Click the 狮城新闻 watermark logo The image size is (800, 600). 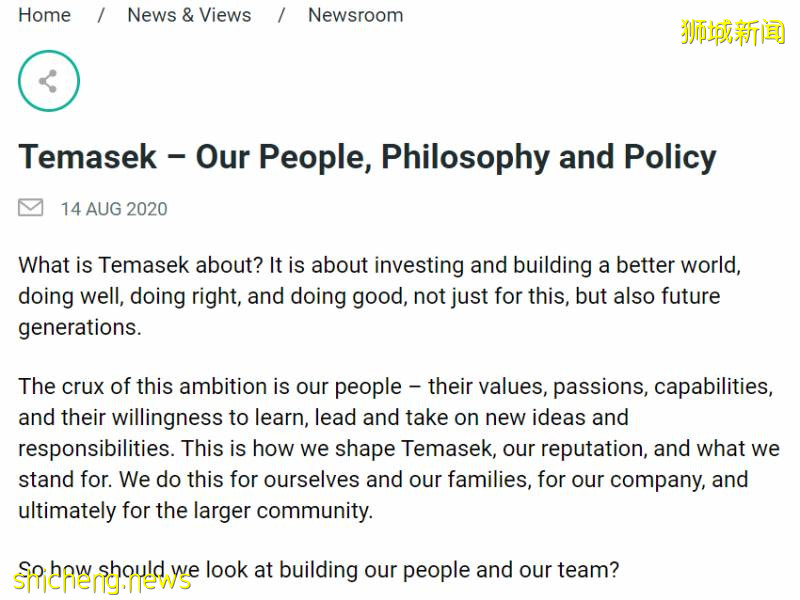(732, 32)
